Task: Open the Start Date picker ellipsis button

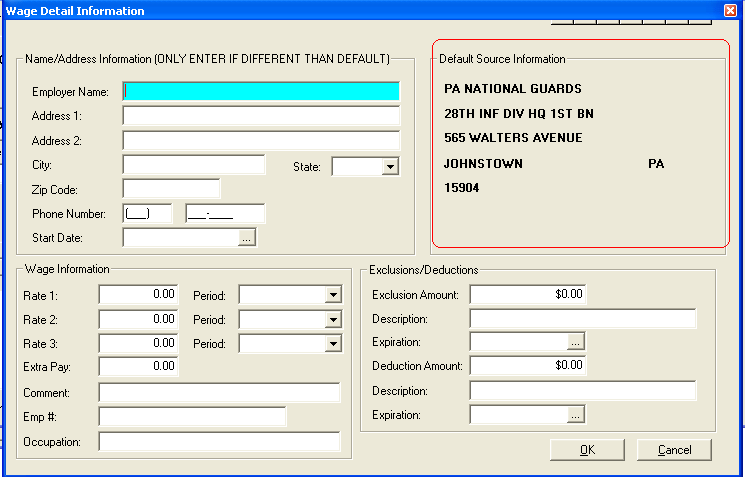Action: pos(247,238)
